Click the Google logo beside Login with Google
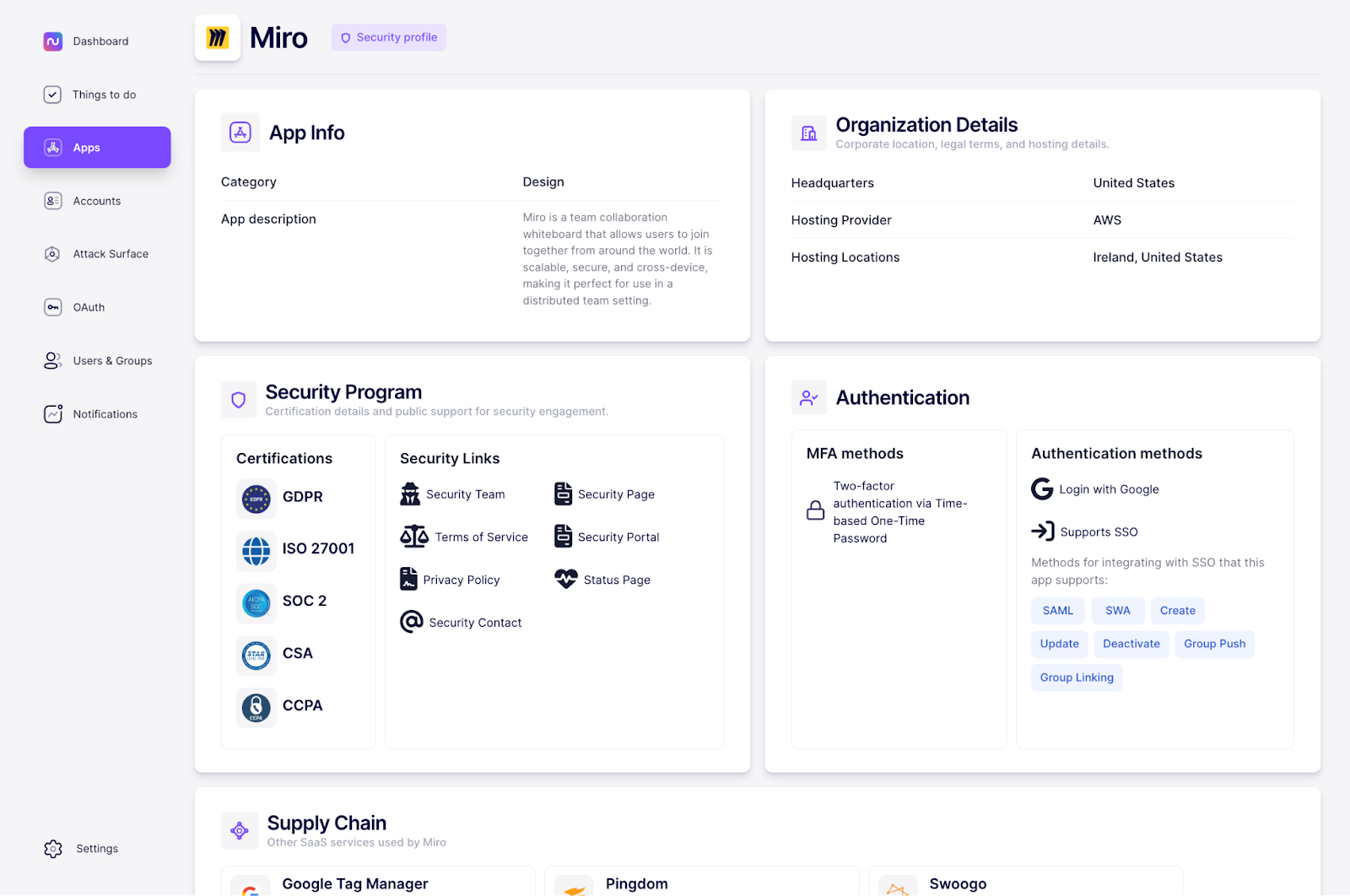1350x896 pixels. pos(1042,489)
